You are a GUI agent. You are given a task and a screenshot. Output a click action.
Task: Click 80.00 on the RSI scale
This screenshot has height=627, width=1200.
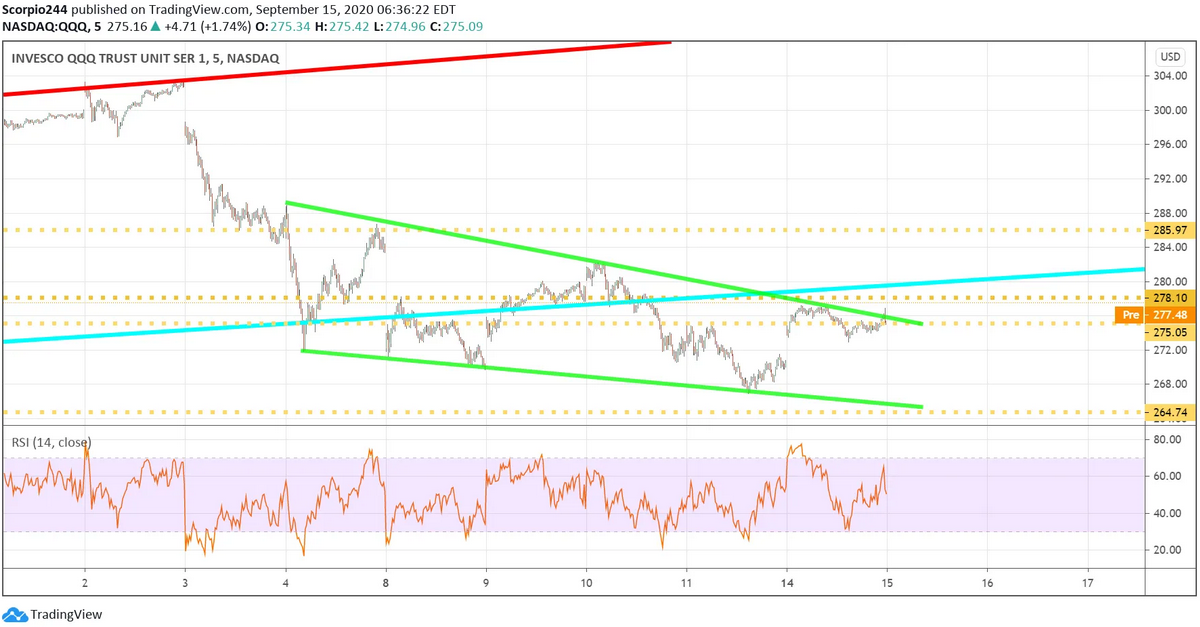coord(1168,439)
